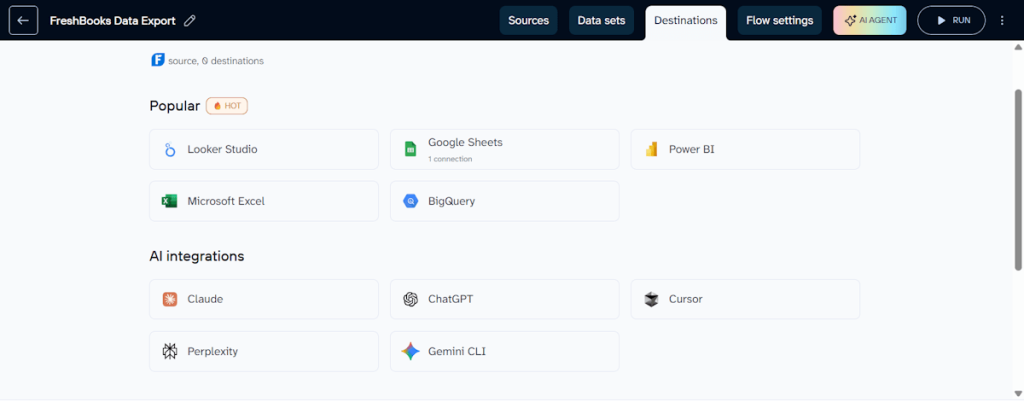Select Cursor AI integration card
This screenshot has width=1024, height=402.
[745, 300]
